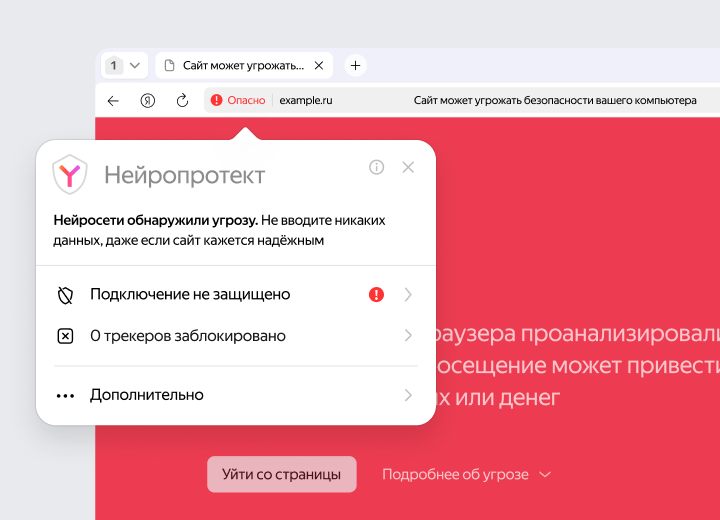Click the "Нейросети обнаружили угрозу." warning text
The height and width of the screenshot is (520, 720).
pyautogui.click(x=156, y=220)
